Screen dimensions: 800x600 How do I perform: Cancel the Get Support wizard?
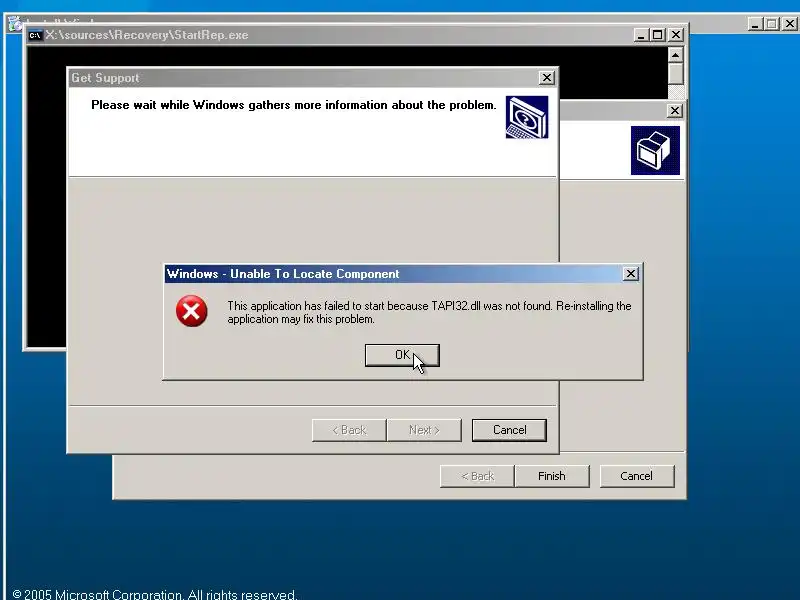(x=509, y=430)
